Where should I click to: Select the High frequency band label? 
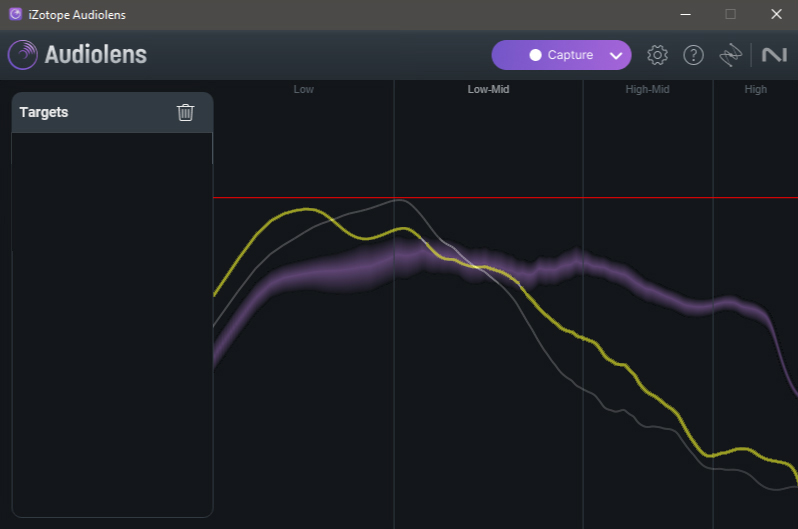755,89
